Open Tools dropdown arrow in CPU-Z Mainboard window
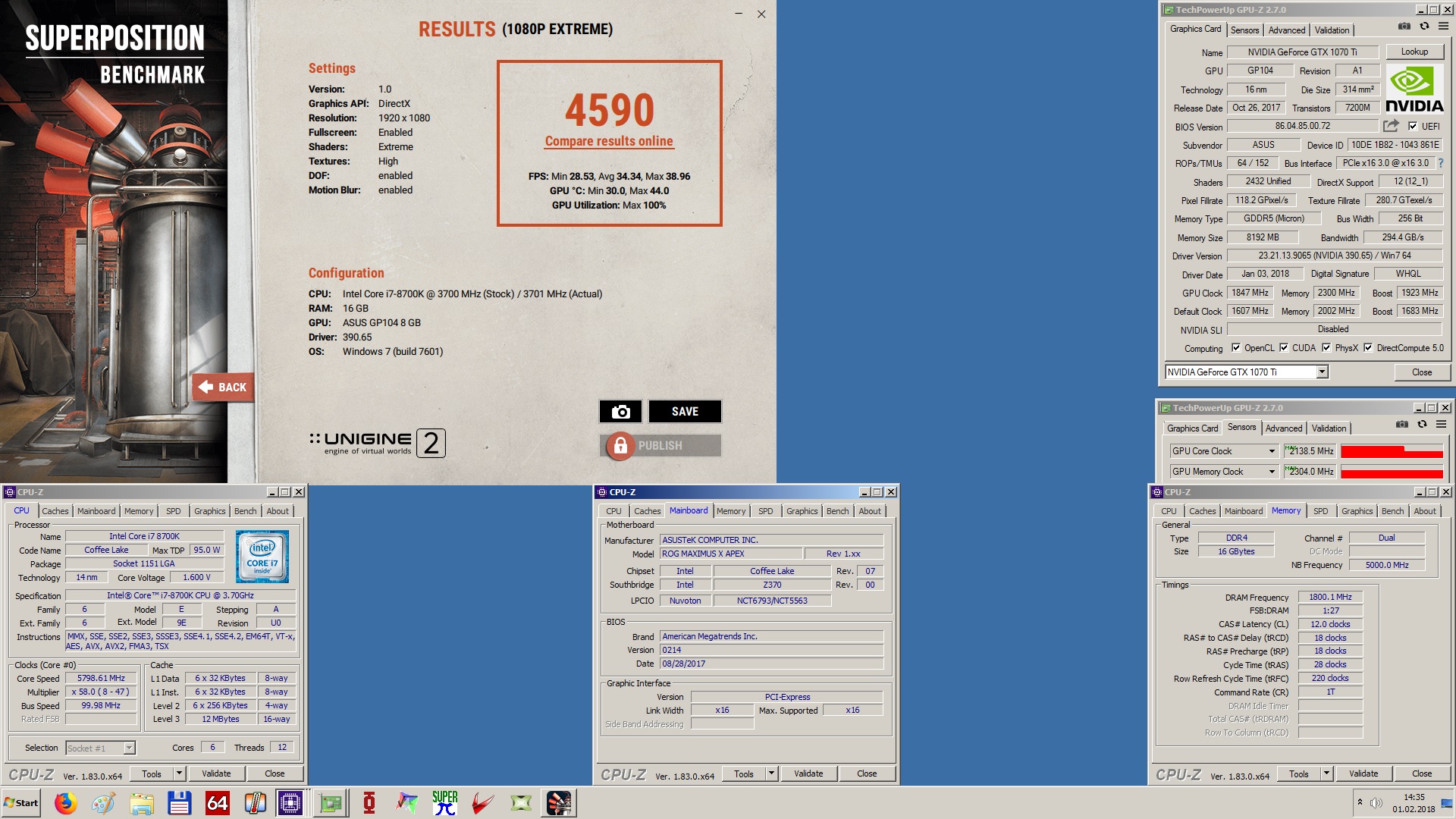Viewport: 1456px width, 819px height. [771, 773]
